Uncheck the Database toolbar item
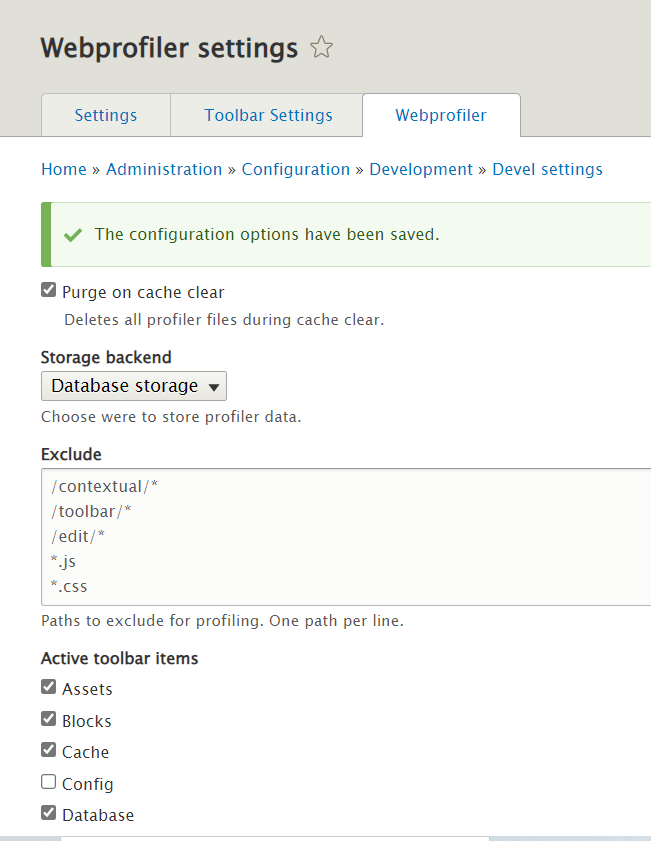The height and width of the screenshot is (841, 651). click(48, 812)
